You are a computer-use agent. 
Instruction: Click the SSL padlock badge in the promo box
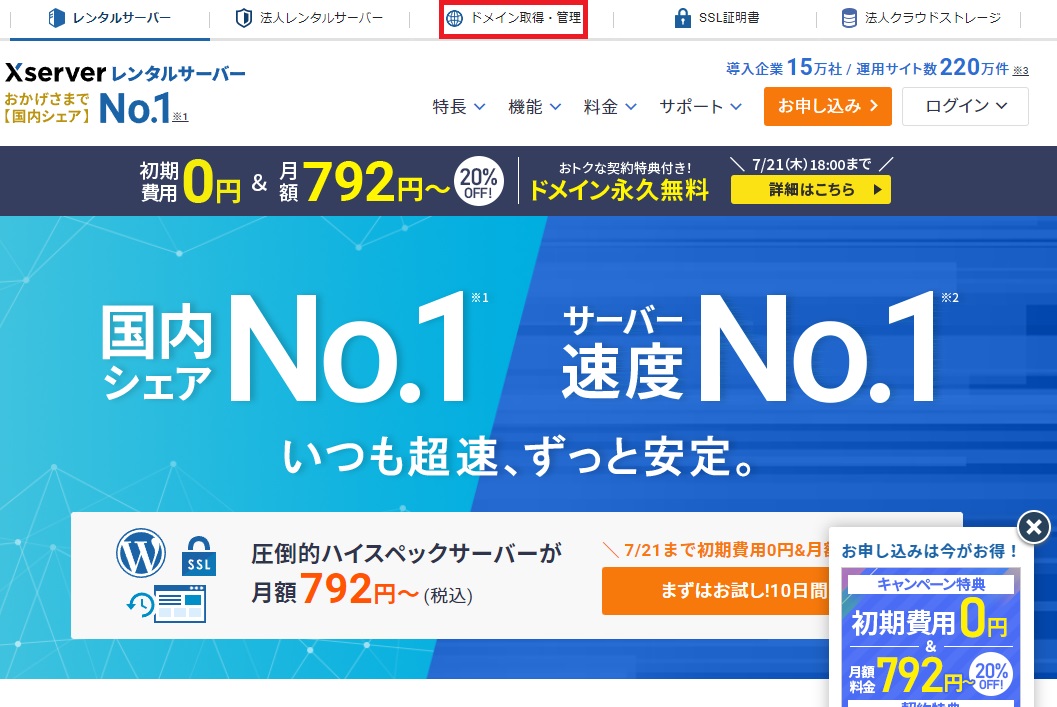pyautogui.click(x=199, y=556)
